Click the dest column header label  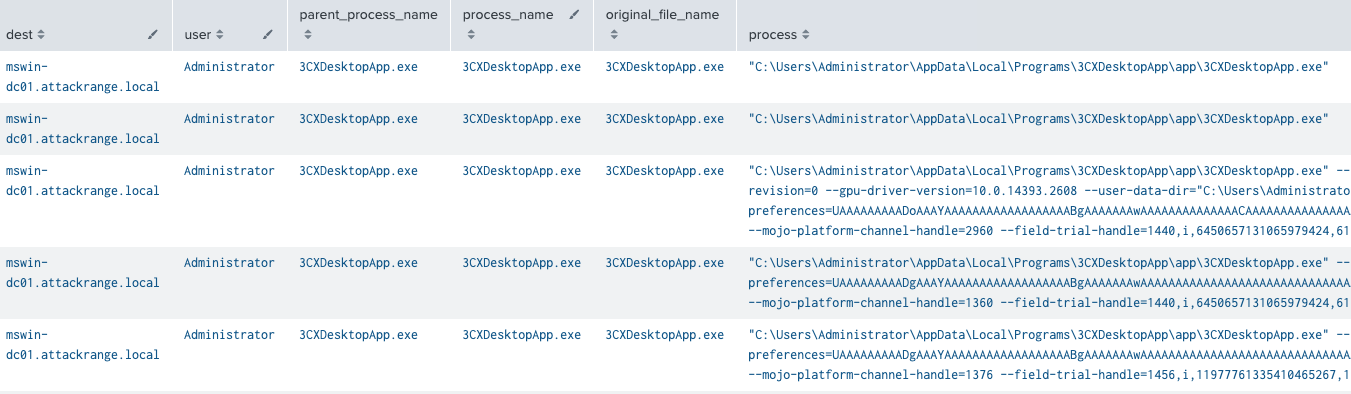(x=19, y=35)
